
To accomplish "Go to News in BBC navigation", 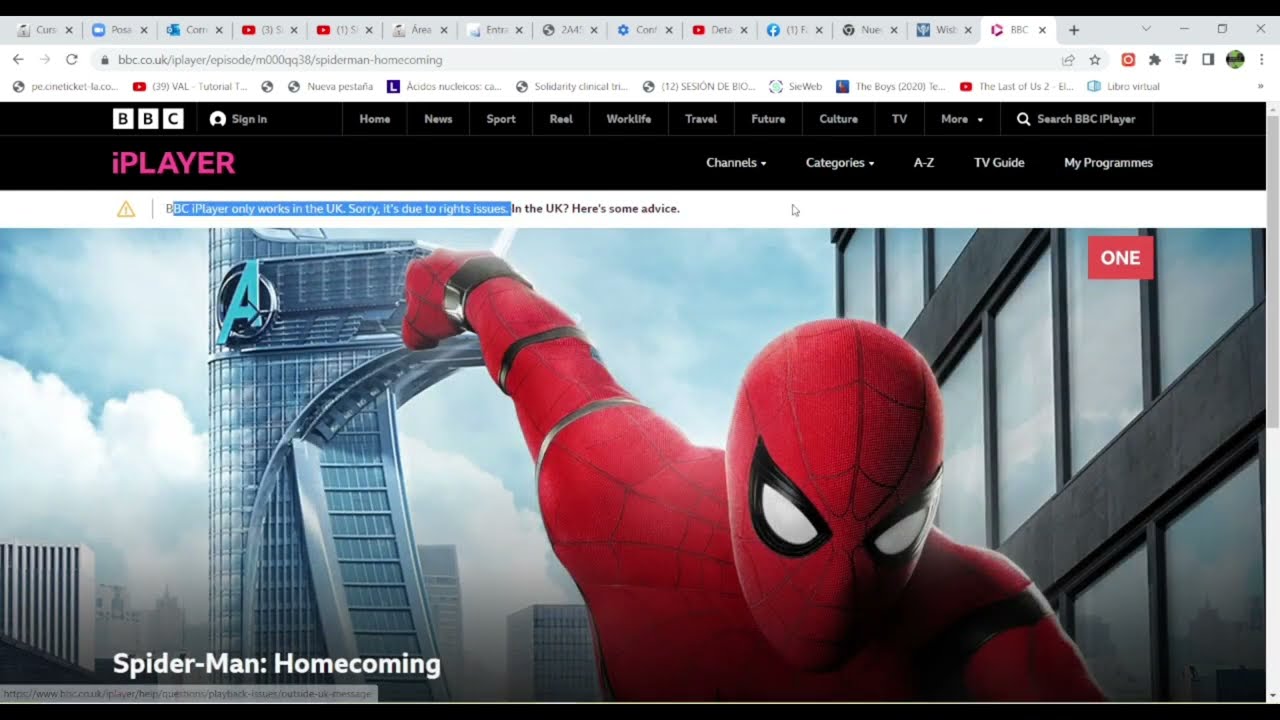I will [x=438, y=119].
